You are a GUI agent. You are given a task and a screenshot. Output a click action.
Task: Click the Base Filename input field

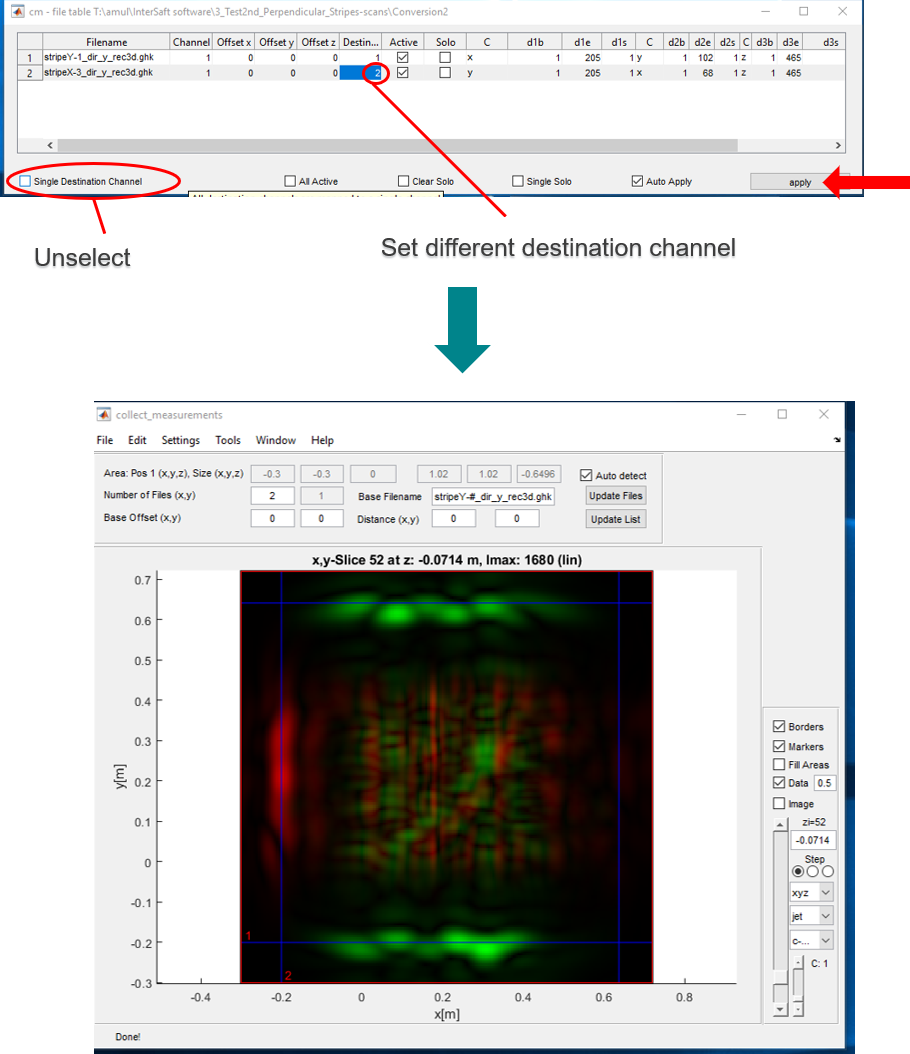pos(493,497)
